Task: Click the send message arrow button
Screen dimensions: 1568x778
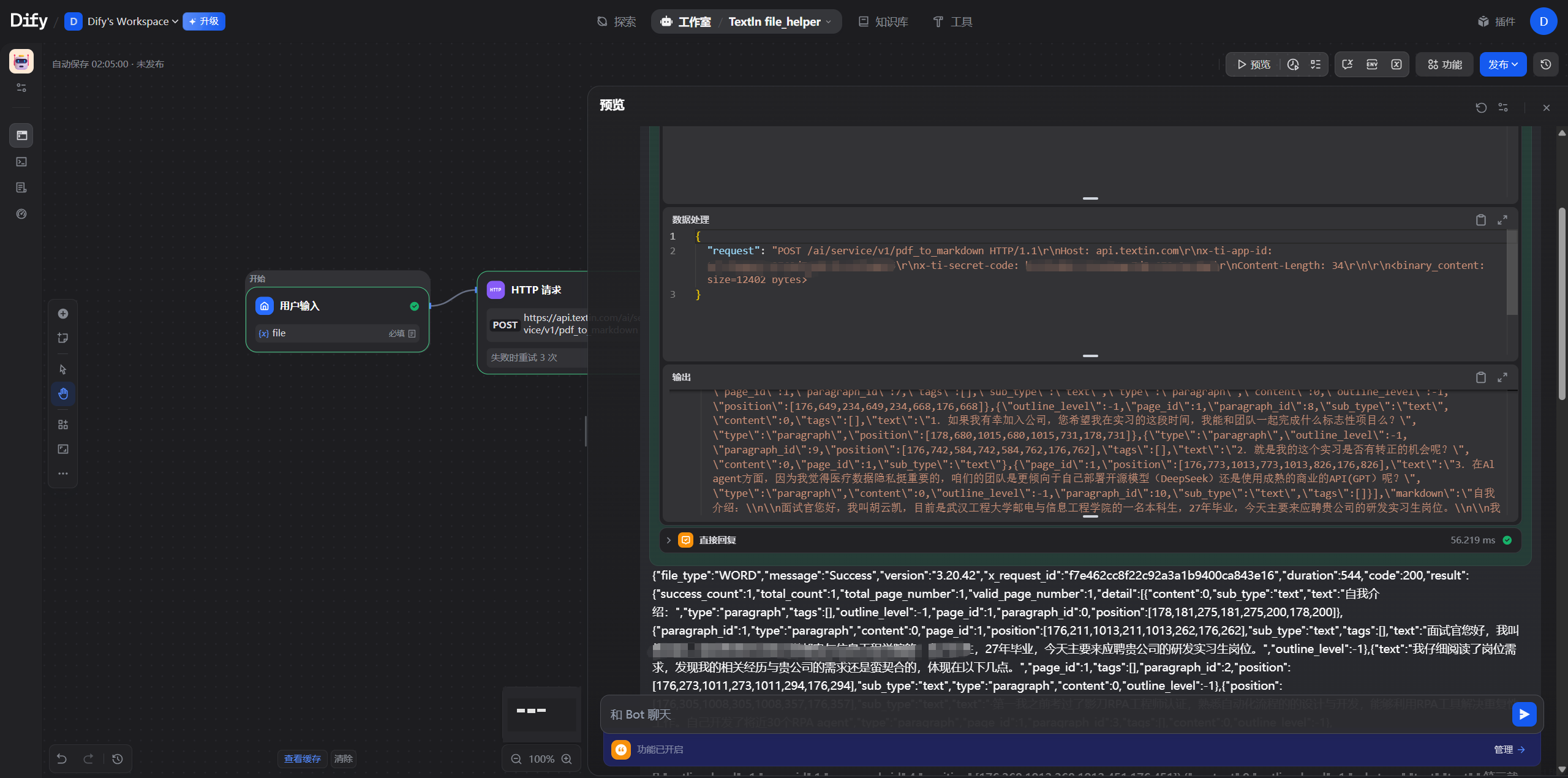Action: [x=1524, y=714]
